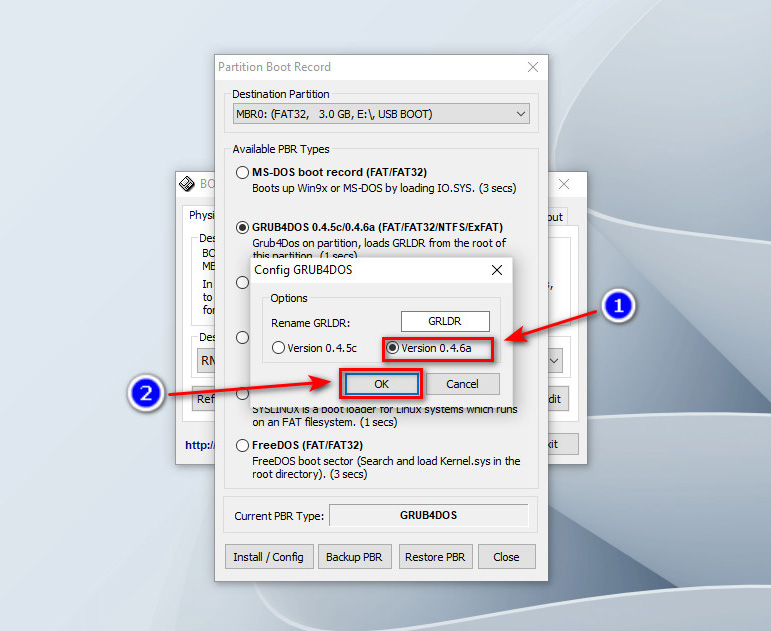Select the partially hidden radio under GRUB4DOS option
Viewport: 771px width, 631px height.
[x=242, y=283]
